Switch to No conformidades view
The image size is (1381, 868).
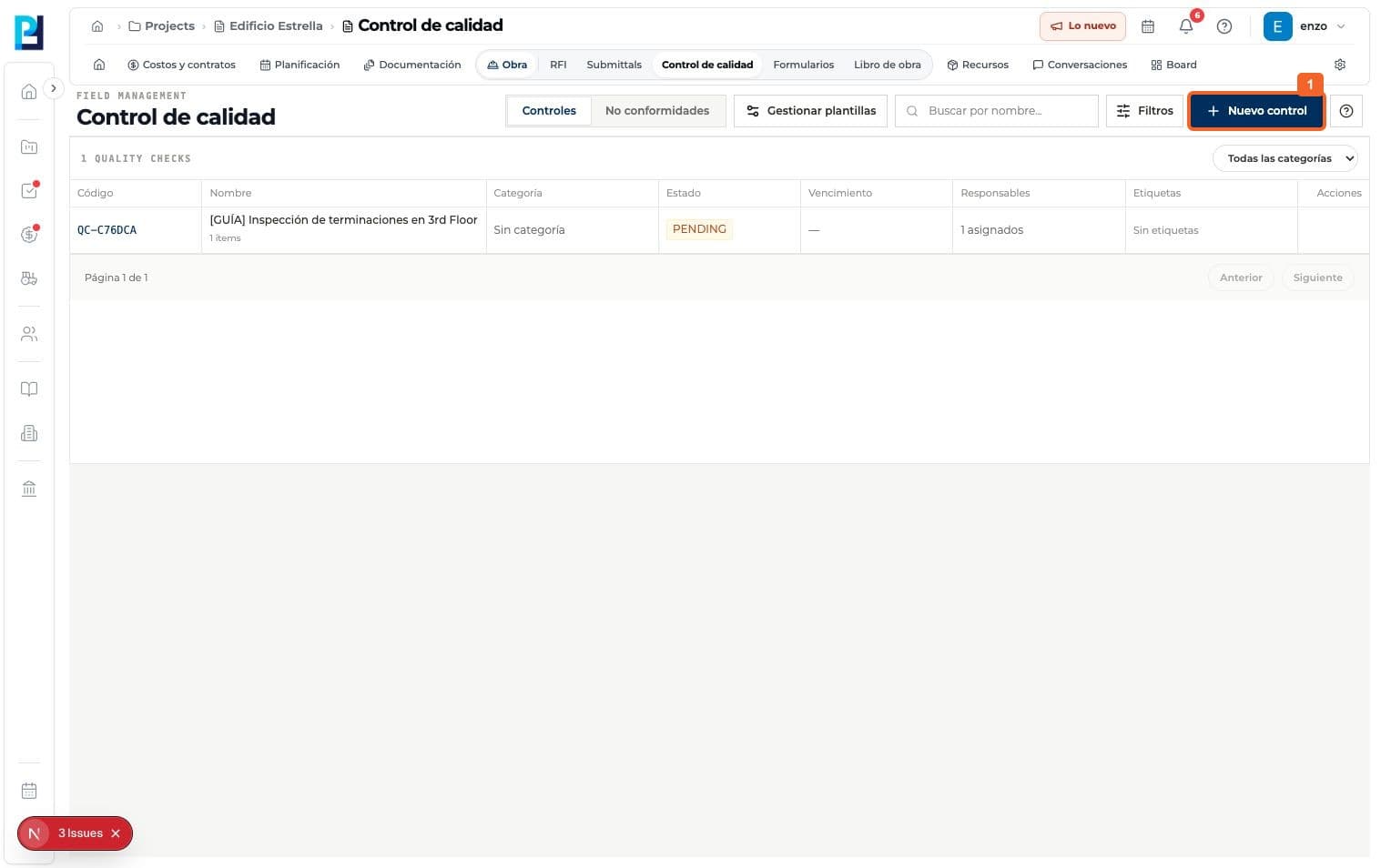click(657, 111)
